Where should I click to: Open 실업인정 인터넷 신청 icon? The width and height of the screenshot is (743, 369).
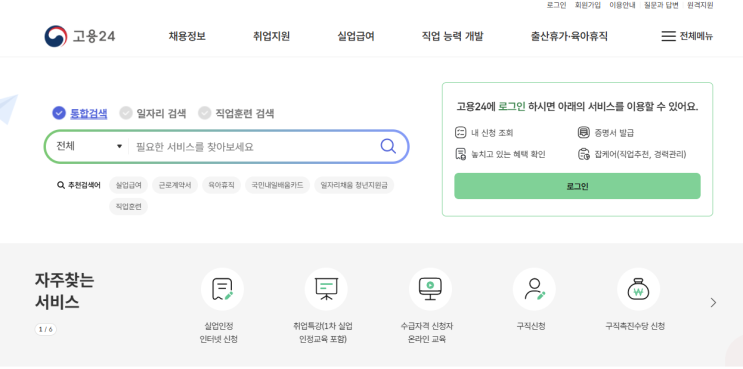click(x=222, y=289)
